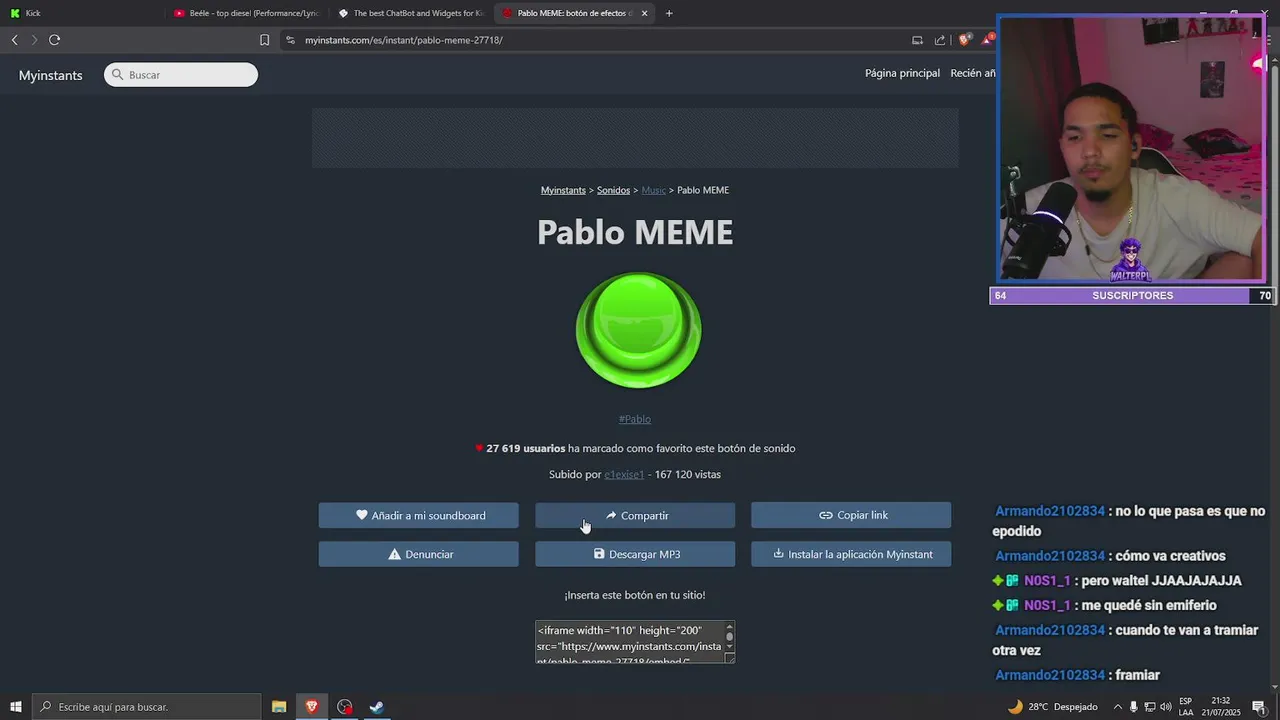Open uploader e1exise1 profile link
The image size is (1280, 720).
(624, 474)
